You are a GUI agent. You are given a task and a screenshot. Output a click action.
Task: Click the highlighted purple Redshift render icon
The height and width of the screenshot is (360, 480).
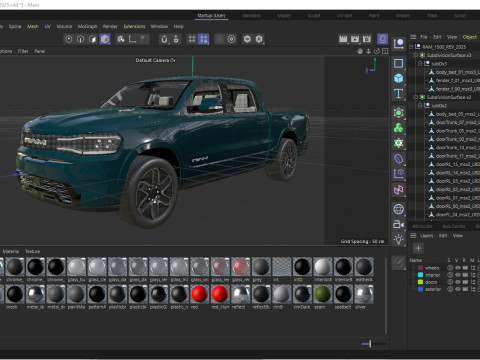[x=382, y=39]
